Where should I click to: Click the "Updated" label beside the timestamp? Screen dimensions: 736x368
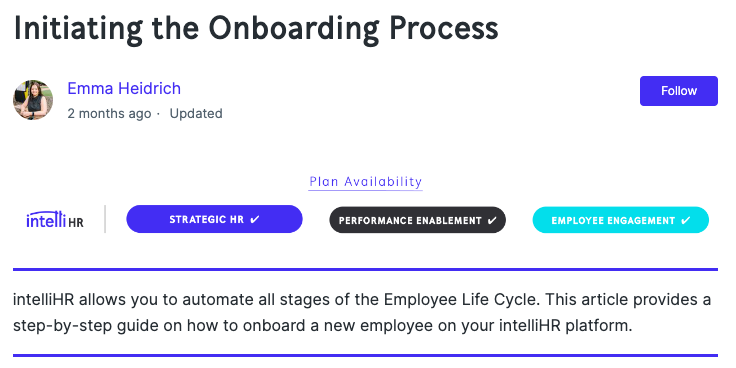point(196,114)
